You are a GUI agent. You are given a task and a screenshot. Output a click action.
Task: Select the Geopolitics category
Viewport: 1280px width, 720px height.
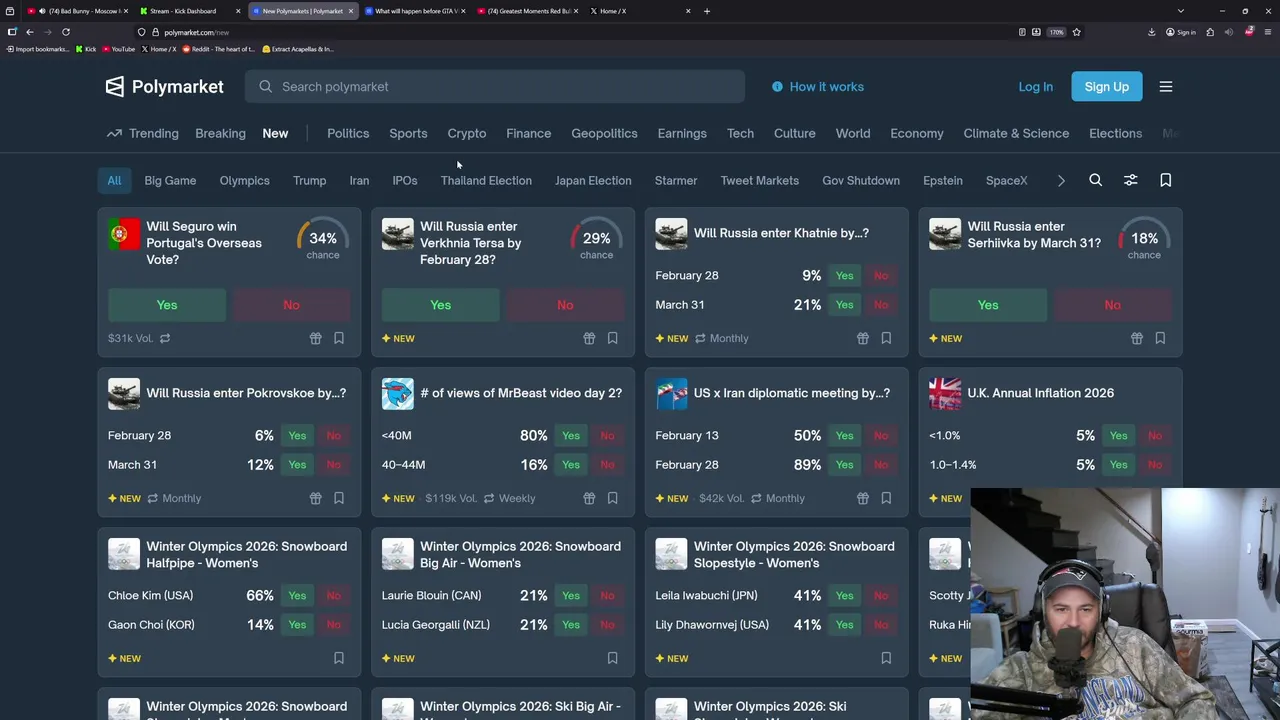(x=604, y=133)
